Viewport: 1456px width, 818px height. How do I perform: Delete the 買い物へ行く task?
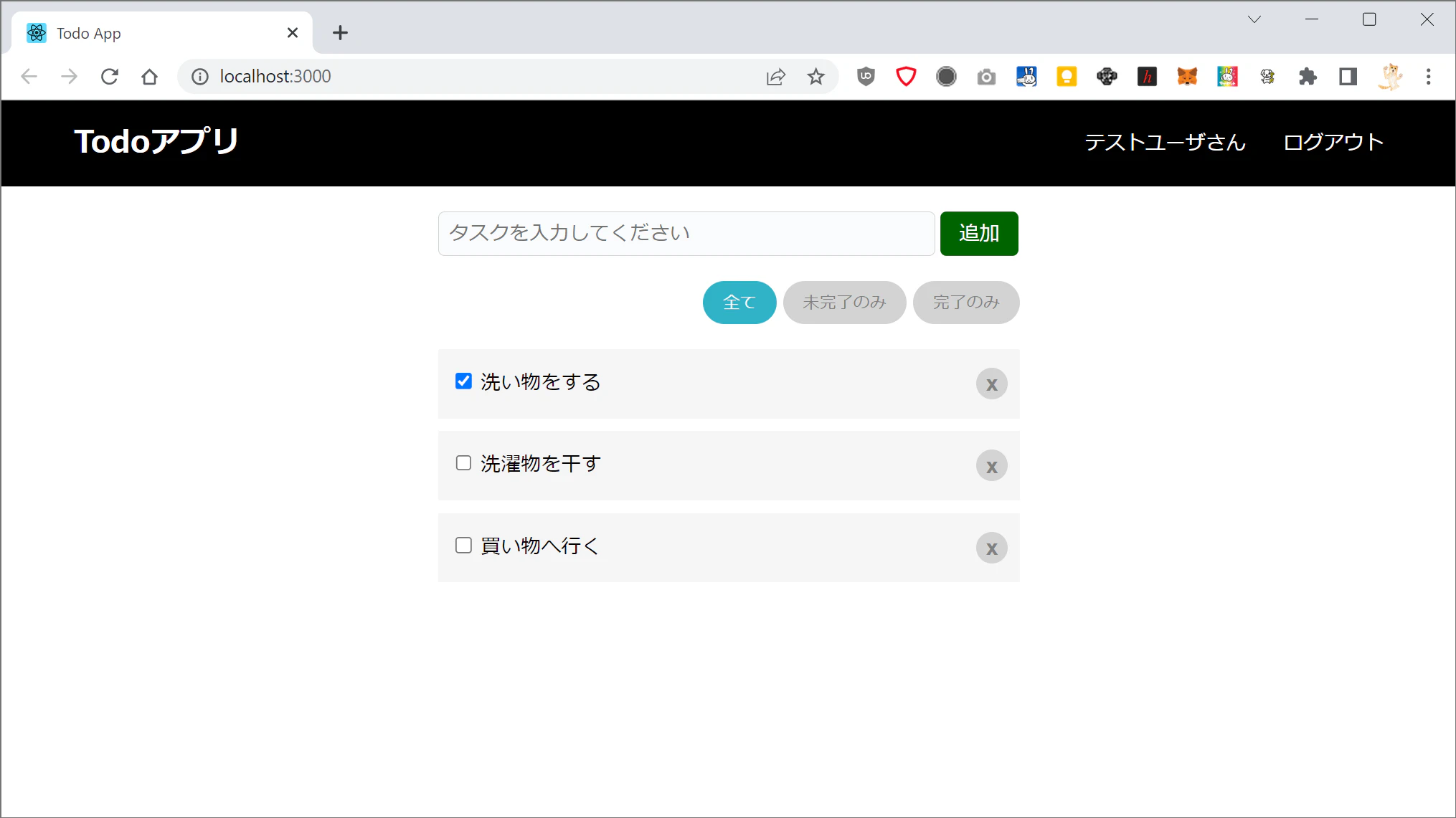point(991,548)
